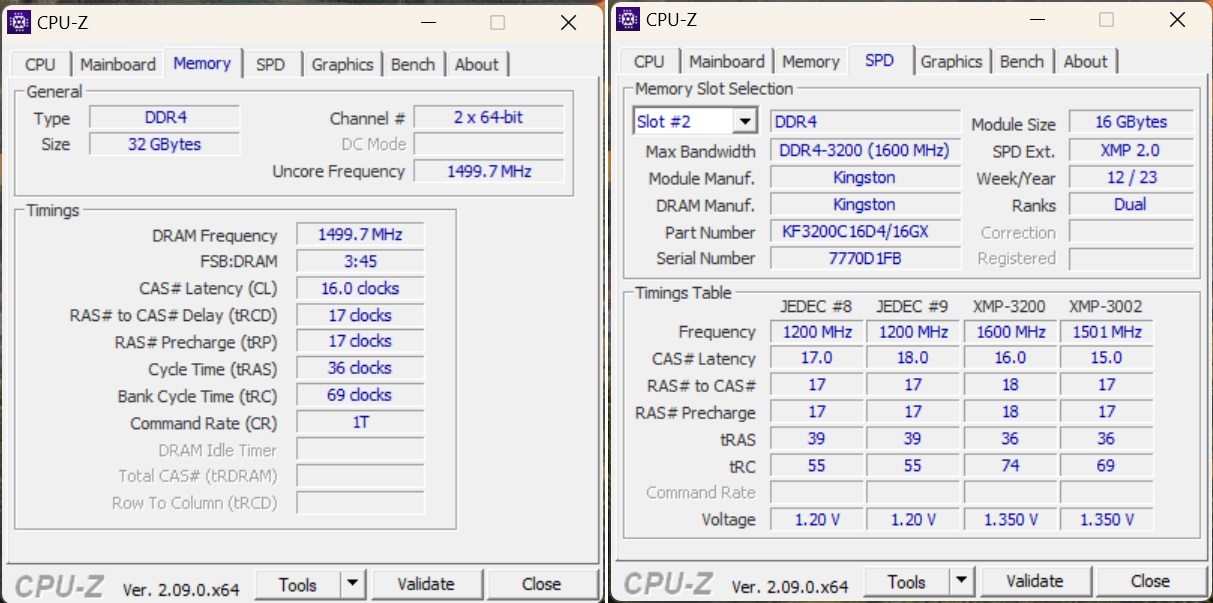This screenshot has height=603, width=1213.
Task: Click the tRC 74 cell under XMP-3200
Action: click(x=1010, y=466)
